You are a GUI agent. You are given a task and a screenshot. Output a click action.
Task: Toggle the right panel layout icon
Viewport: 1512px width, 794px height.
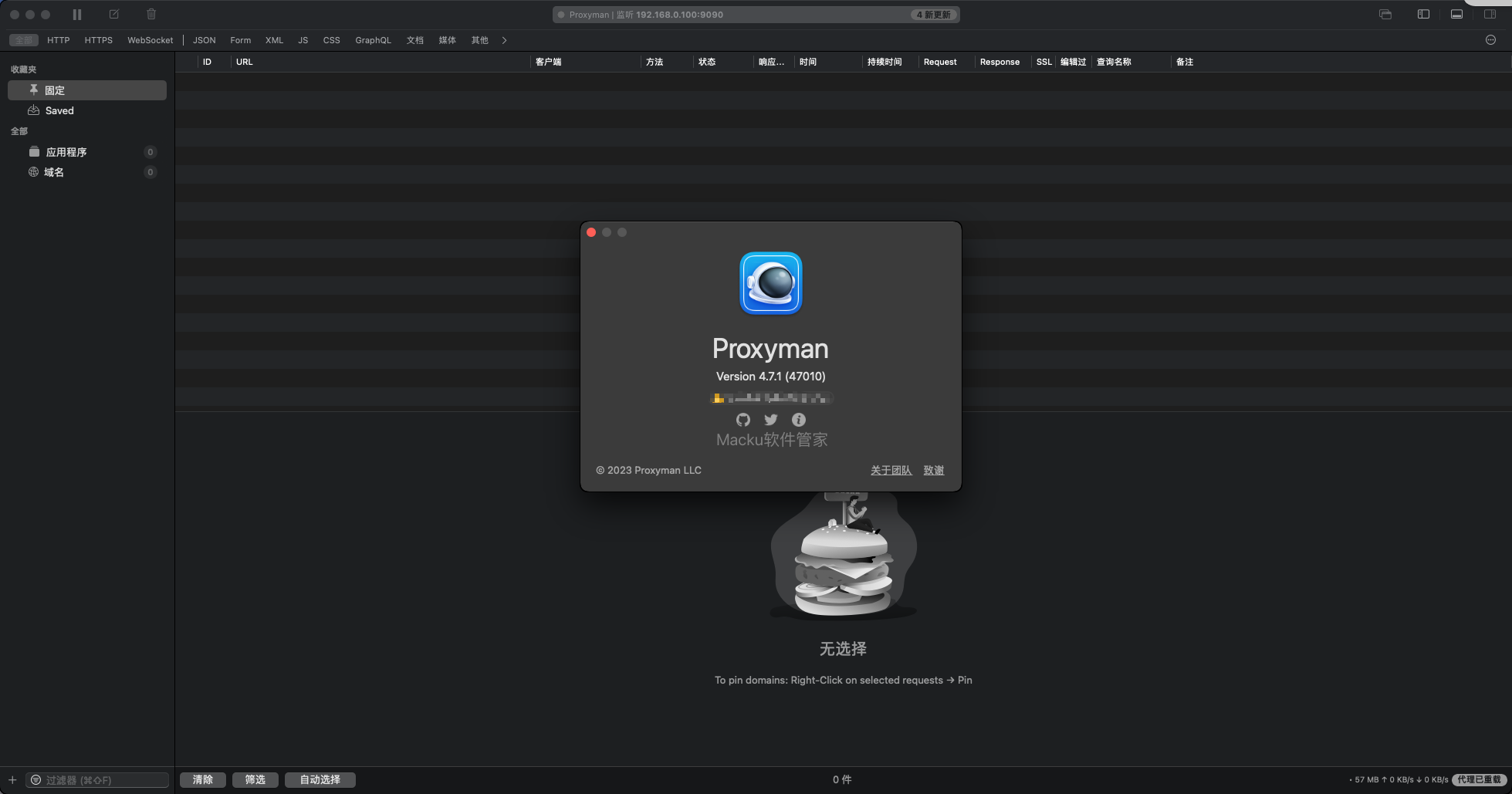[x=1490, y=15]
